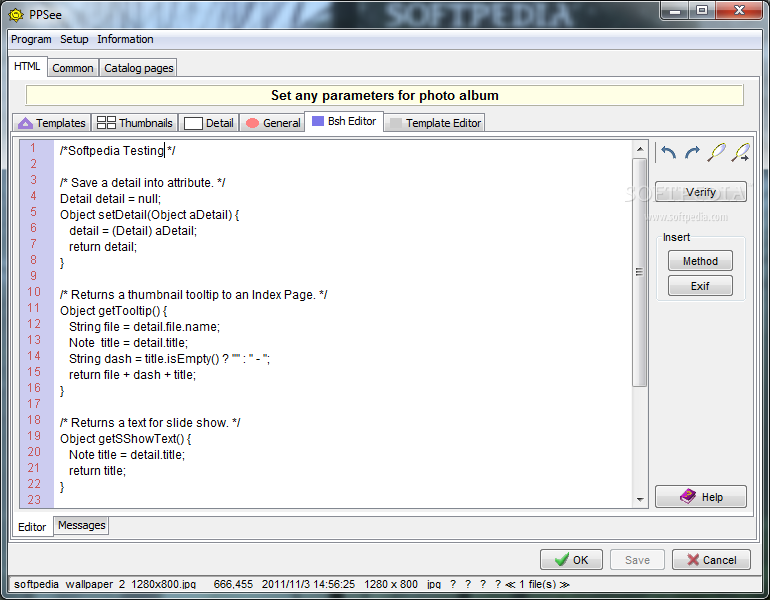The image size is (770, 600).
Task: Click the Find Next magnifier icon
Action: [x=740, y=153]
